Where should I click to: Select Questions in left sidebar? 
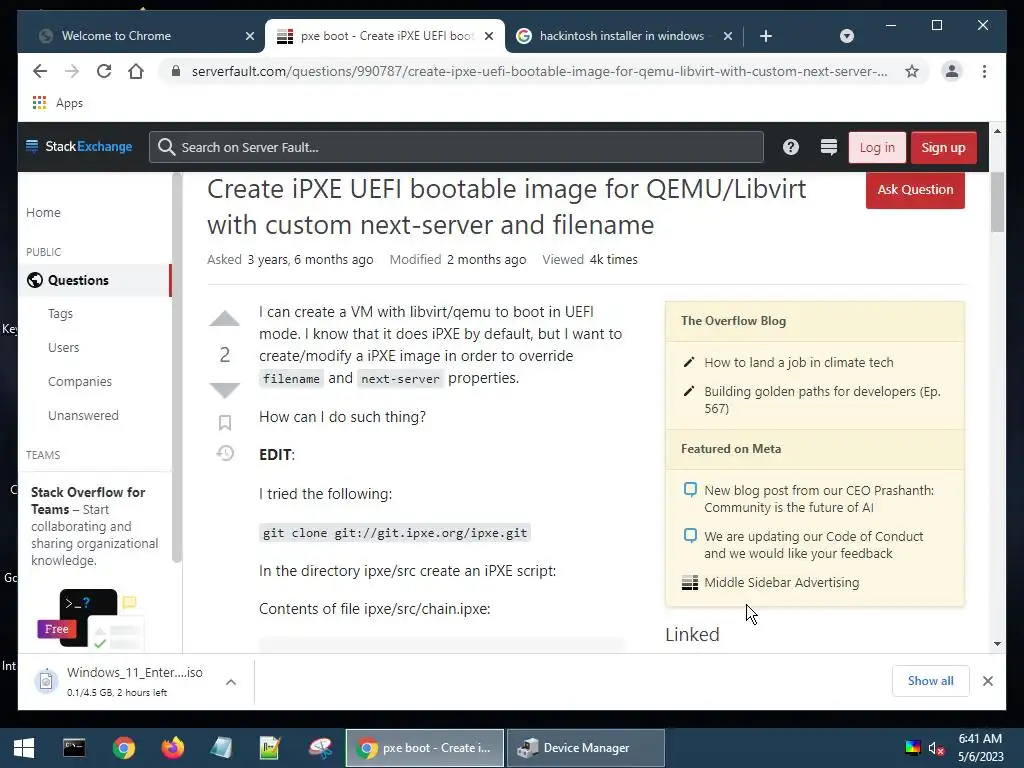click(x=95, y=280)
